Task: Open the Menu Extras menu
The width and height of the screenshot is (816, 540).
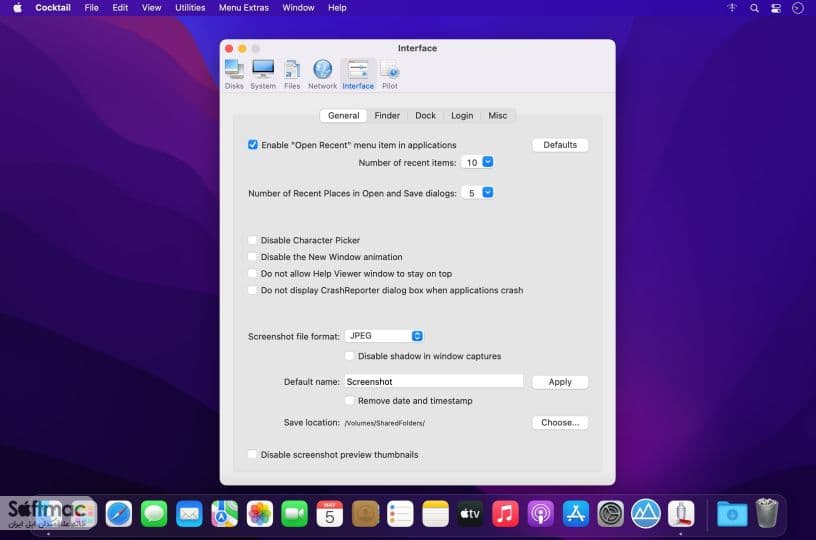Action: click(x=244, y=8)
